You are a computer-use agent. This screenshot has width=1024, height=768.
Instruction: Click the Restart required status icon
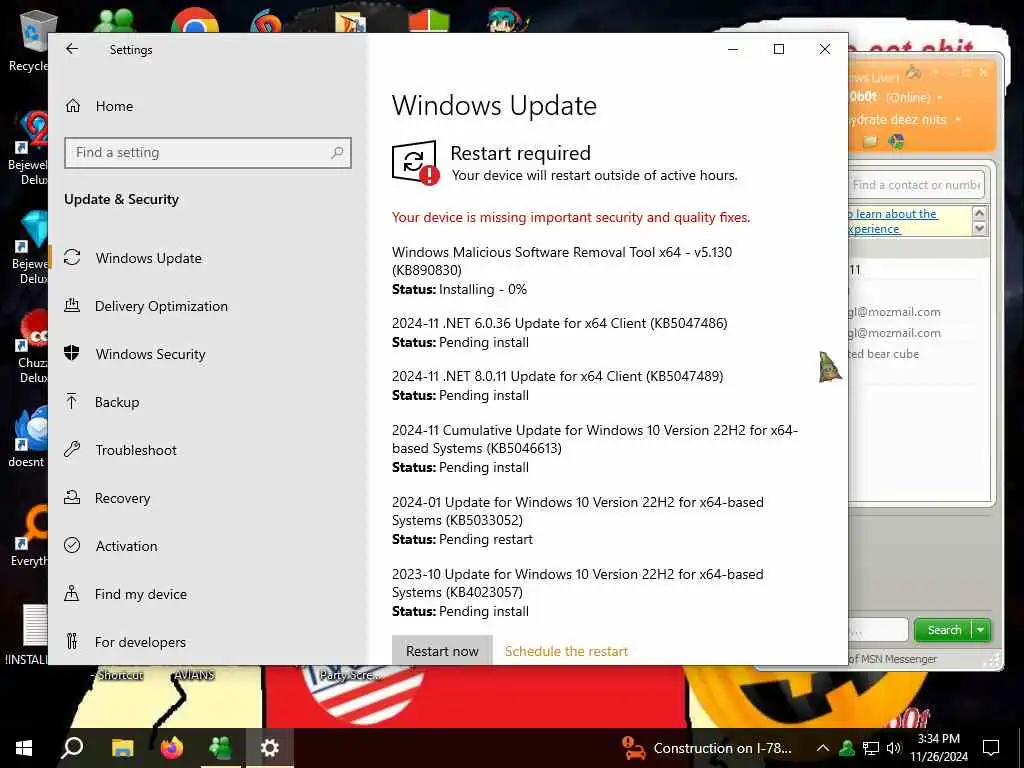(415, 163)
